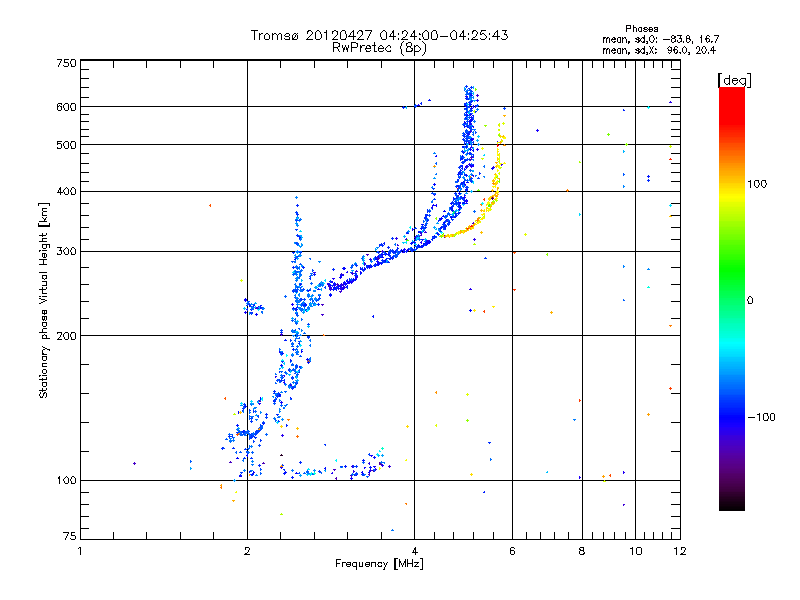Click the 'mean, sd,X: 96.0, 20.4' line

pos(659,50)
